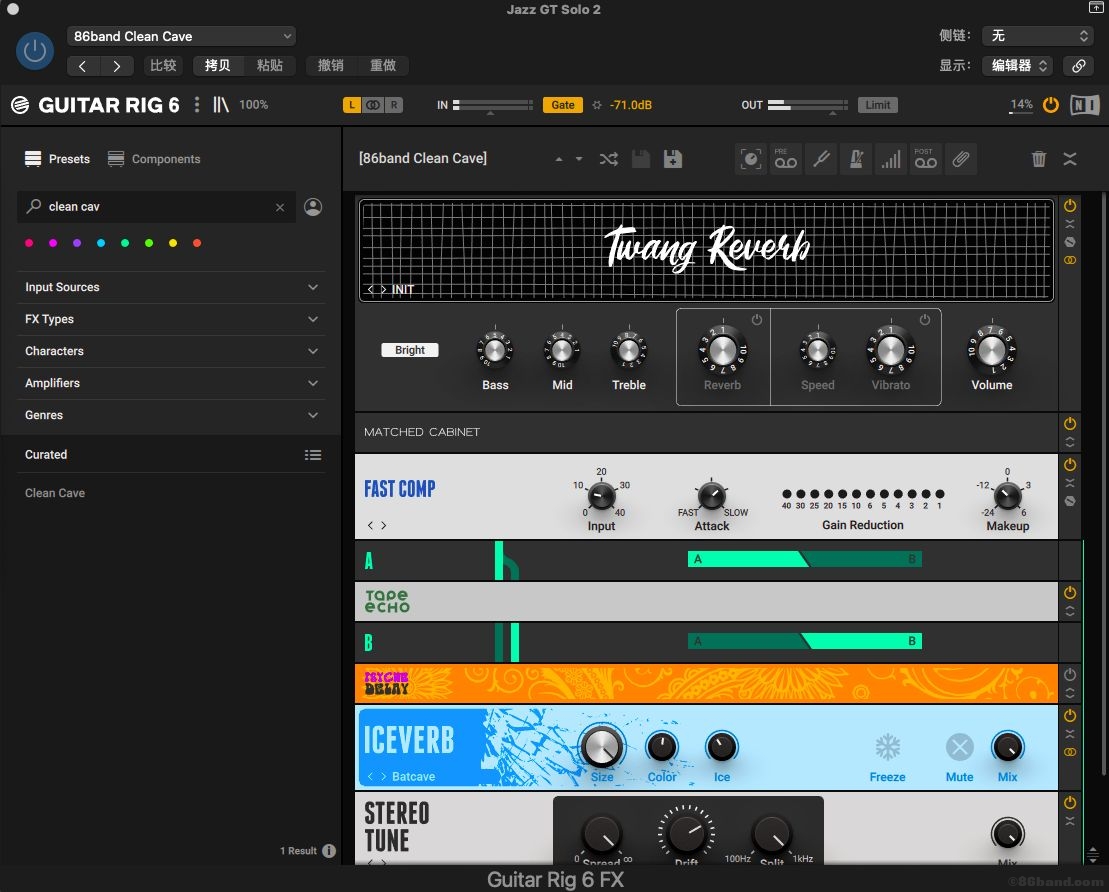The width and height of the screenshot is (1109, 892).
Task: Select the Presets tab
Action: click(58, 159)
